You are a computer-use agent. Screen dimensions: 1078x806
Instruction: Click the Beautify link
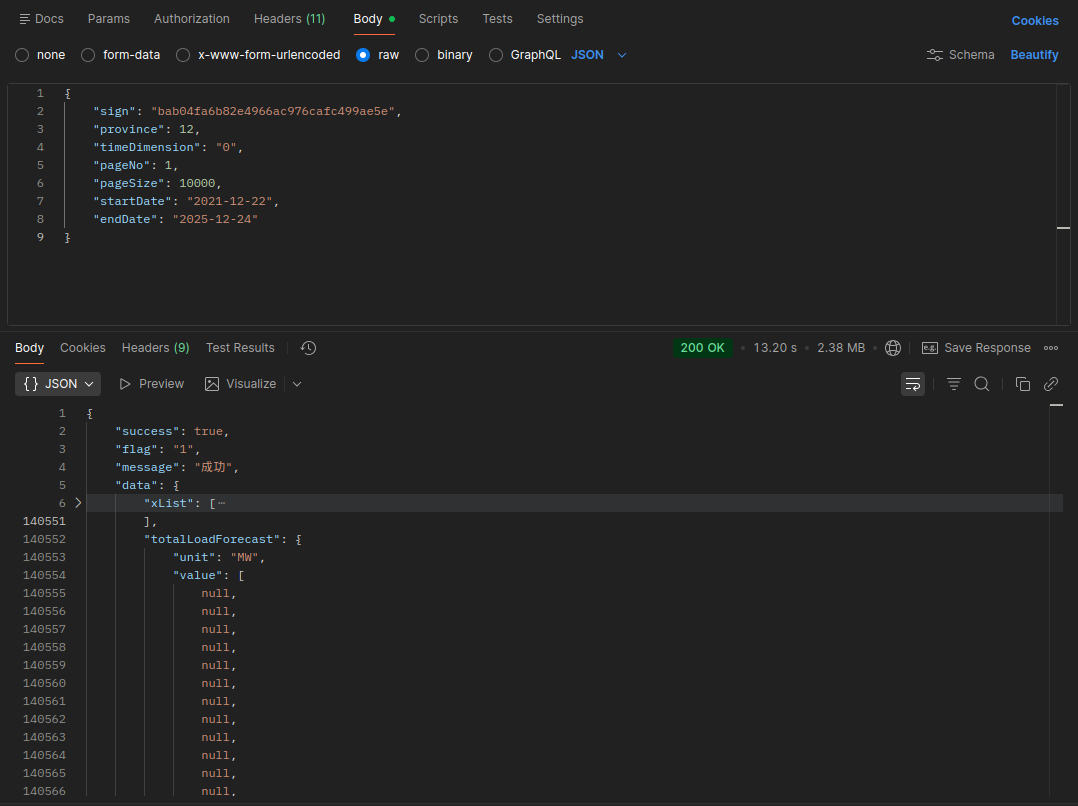[1034, 55]
